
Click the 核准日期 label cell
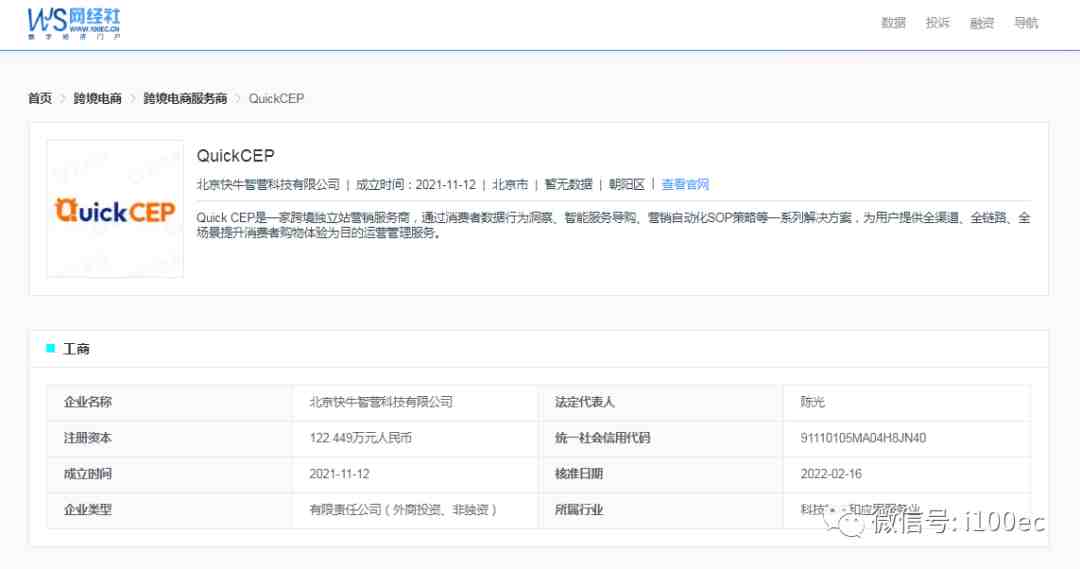(x=661, y=474)
